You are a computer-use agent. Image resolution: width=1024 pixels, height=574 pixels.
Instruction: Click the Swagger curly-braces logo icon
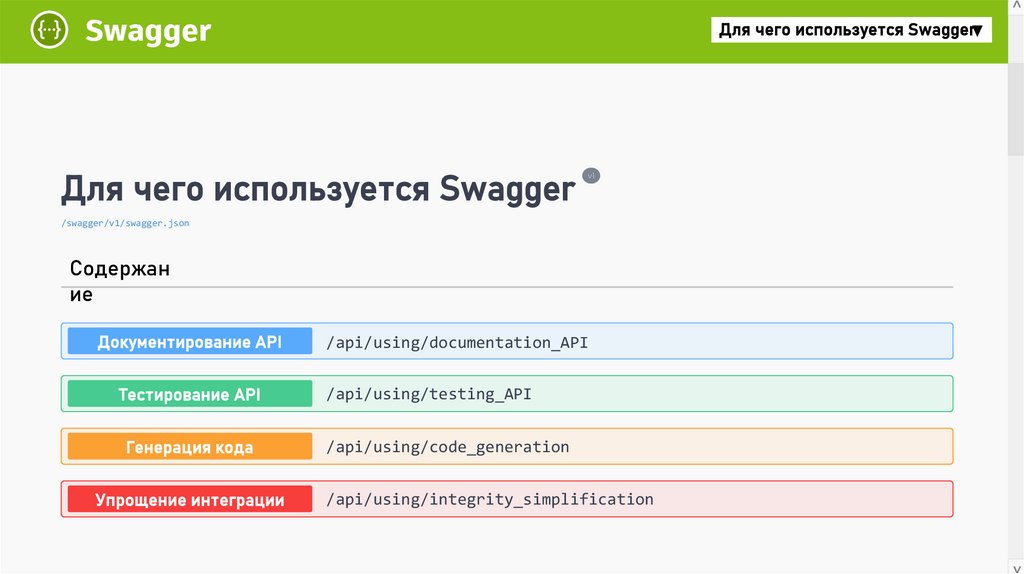(49, 30)
